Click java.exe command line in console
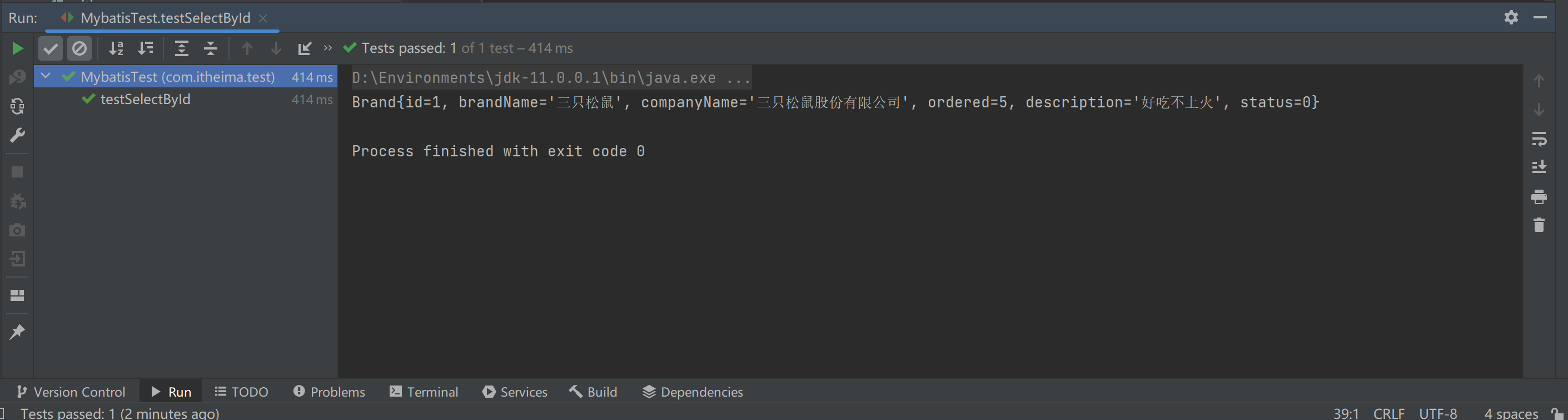Viewport: 1568px width, 420px height. [551, 78]
